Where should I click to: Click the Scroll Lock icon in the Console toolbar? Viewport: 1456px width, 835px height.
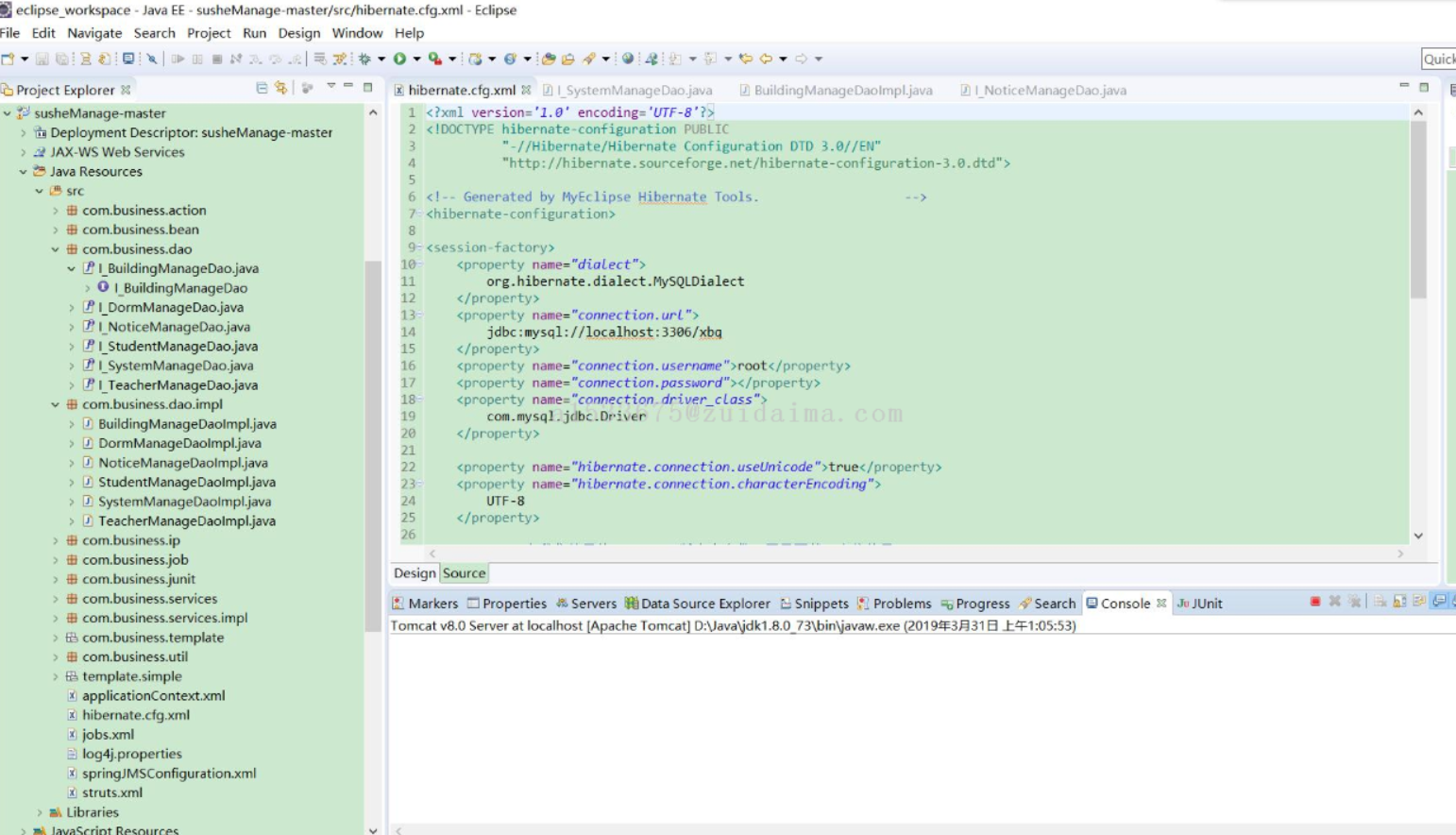click(x=1399, y=602)
